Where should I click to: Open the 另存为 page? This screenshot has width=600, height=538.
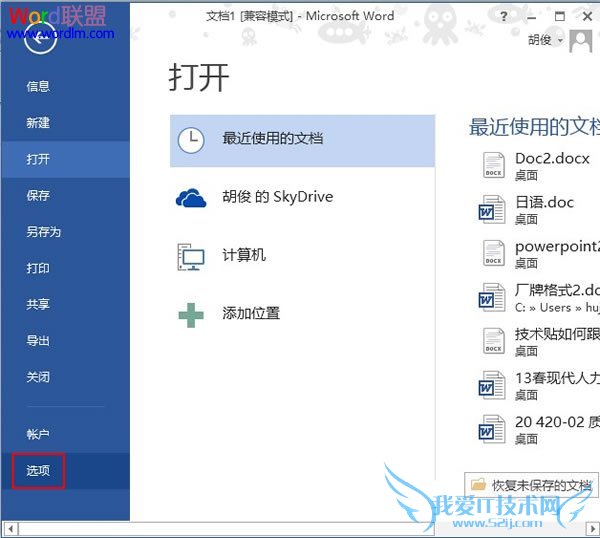[x=43, y=232]
